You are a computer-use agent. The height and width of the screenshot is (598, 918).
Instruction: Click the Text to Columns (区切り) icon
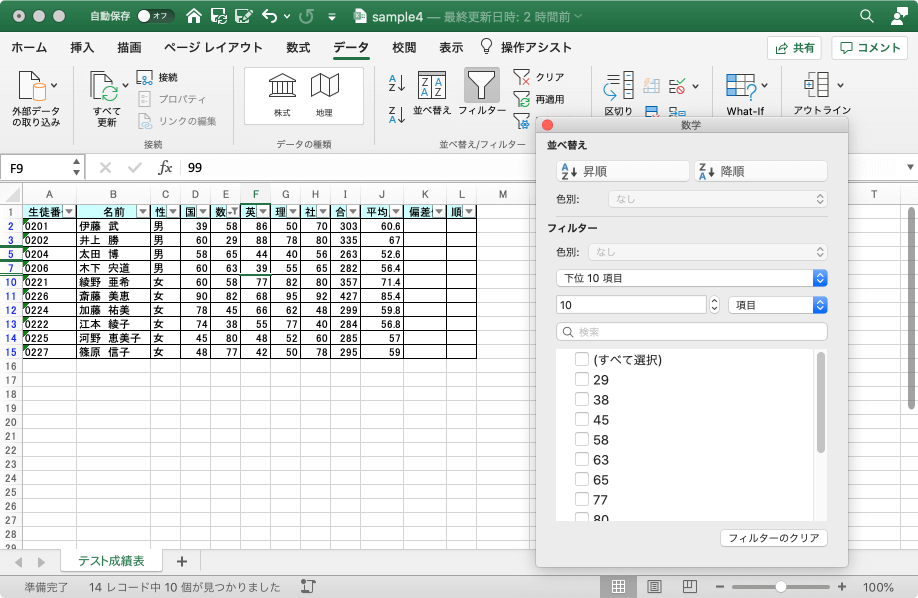(x=618, y=86)
